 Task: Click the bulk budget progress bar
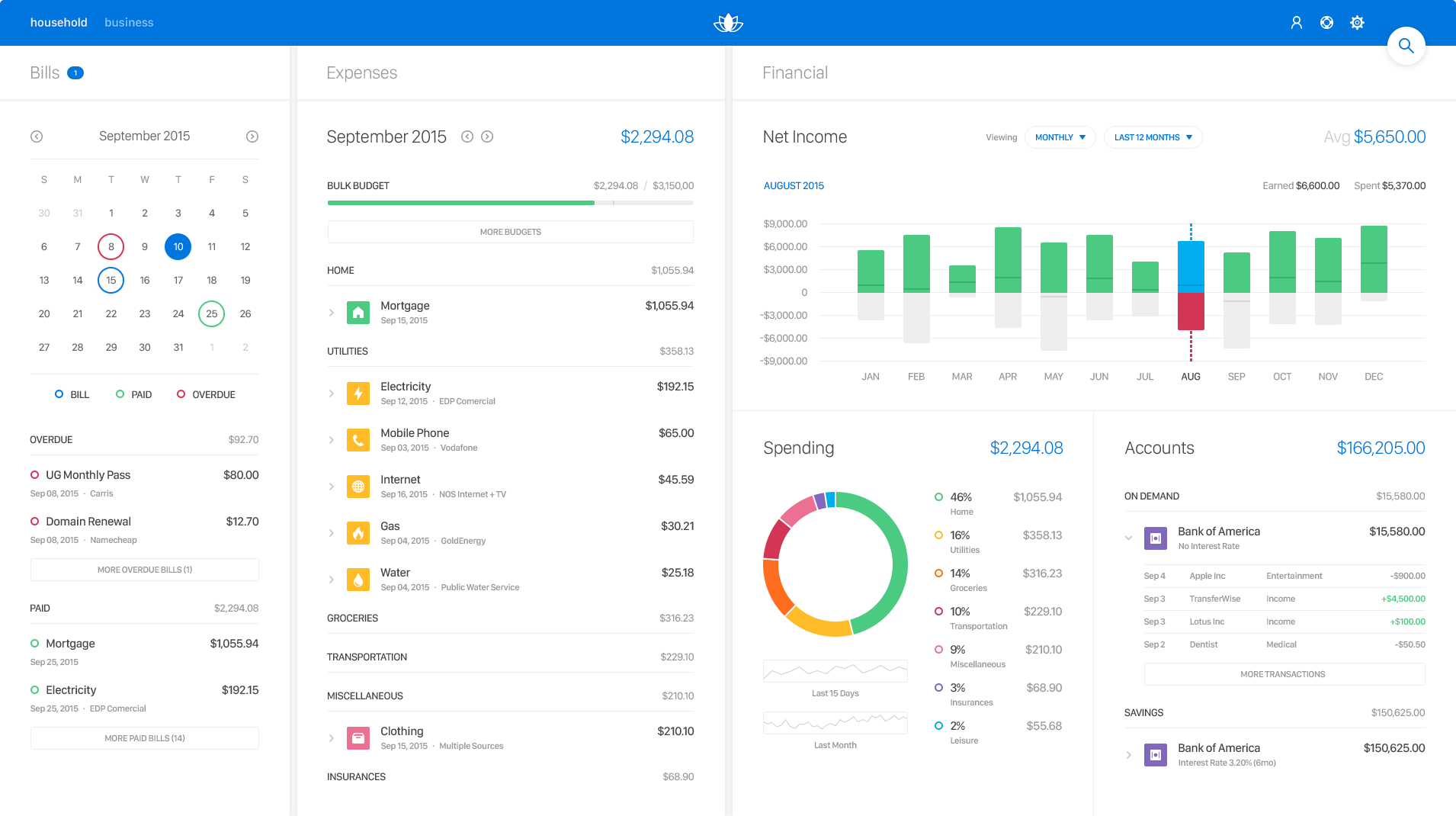coord(511,203)
